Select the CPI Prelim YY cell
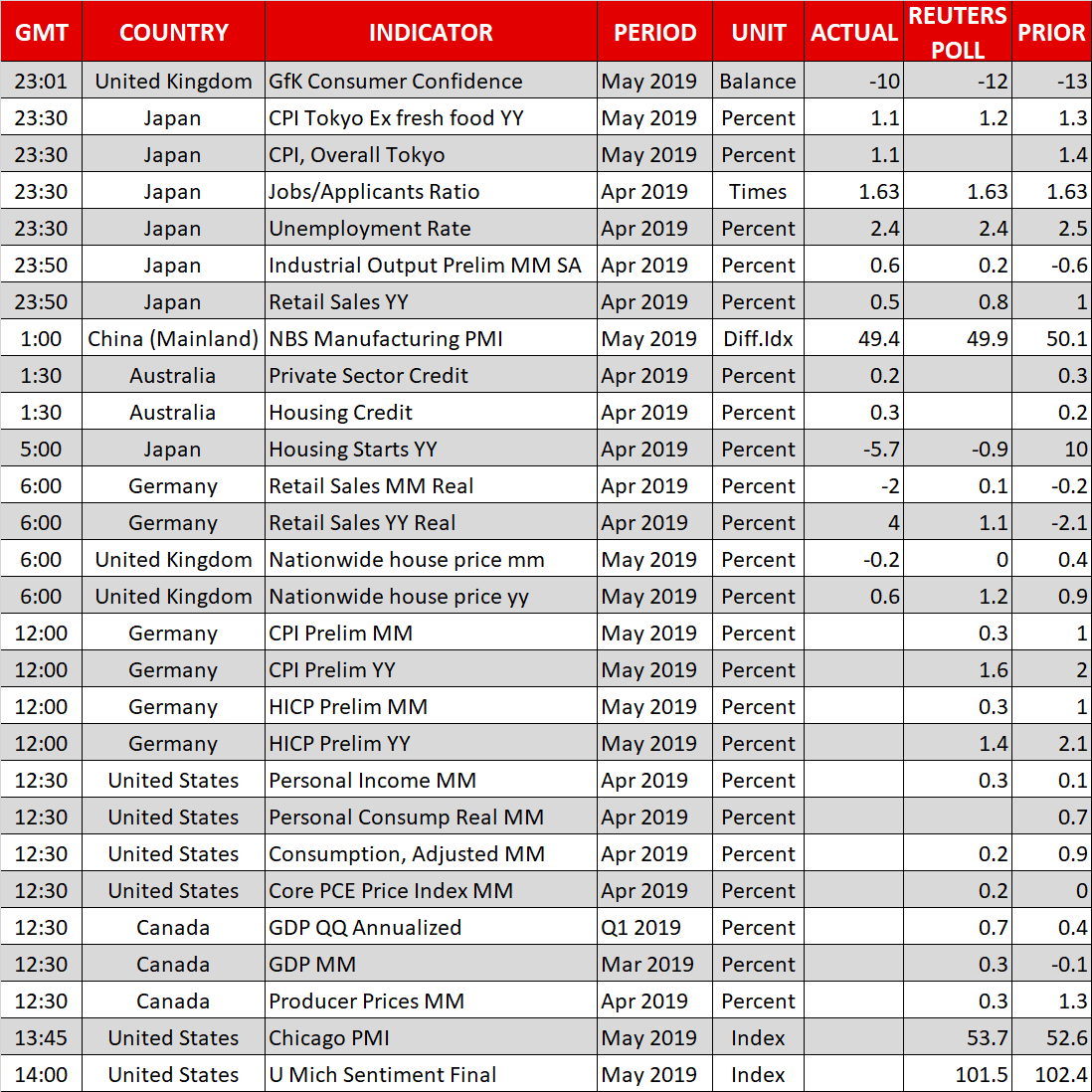This screenshot has height=1092, width=1092. [x=431, y=669]
